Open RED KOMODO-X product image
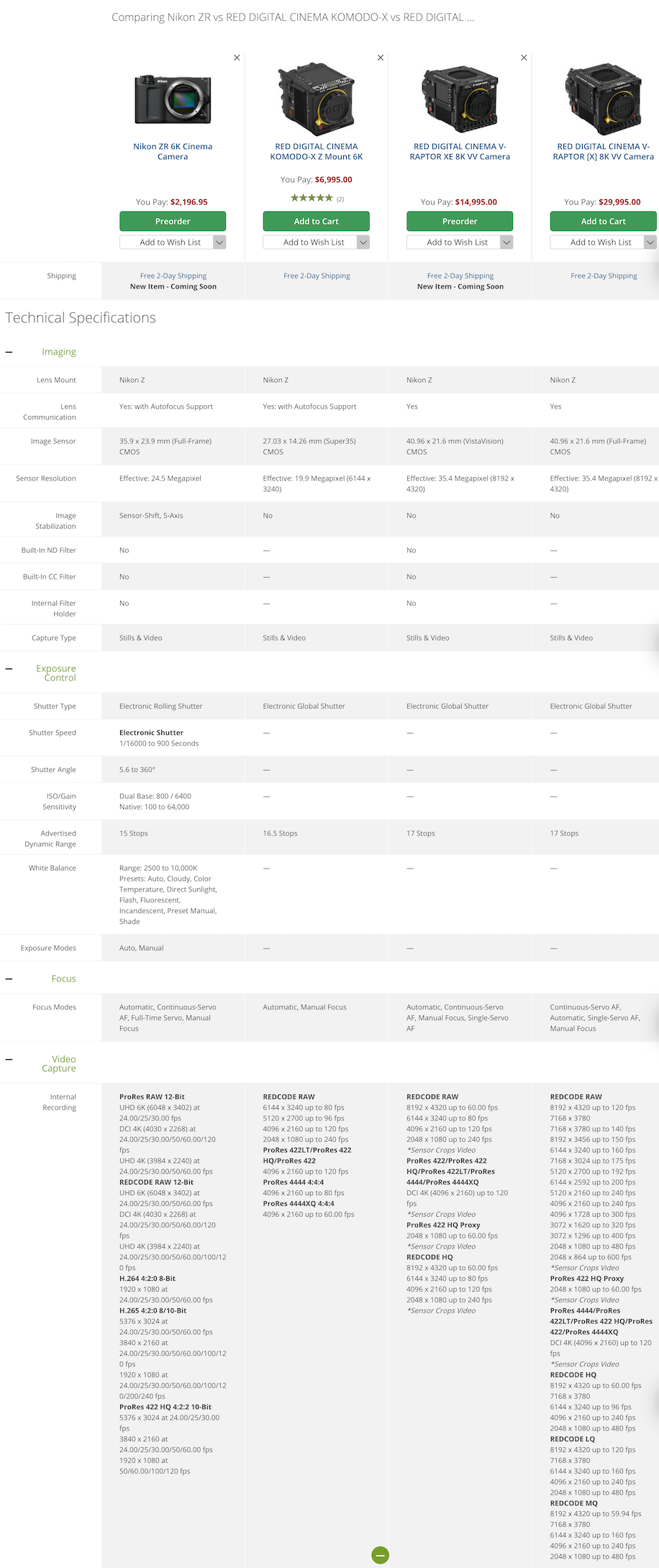The image size is (659, 1568). (x=317, y=99)
